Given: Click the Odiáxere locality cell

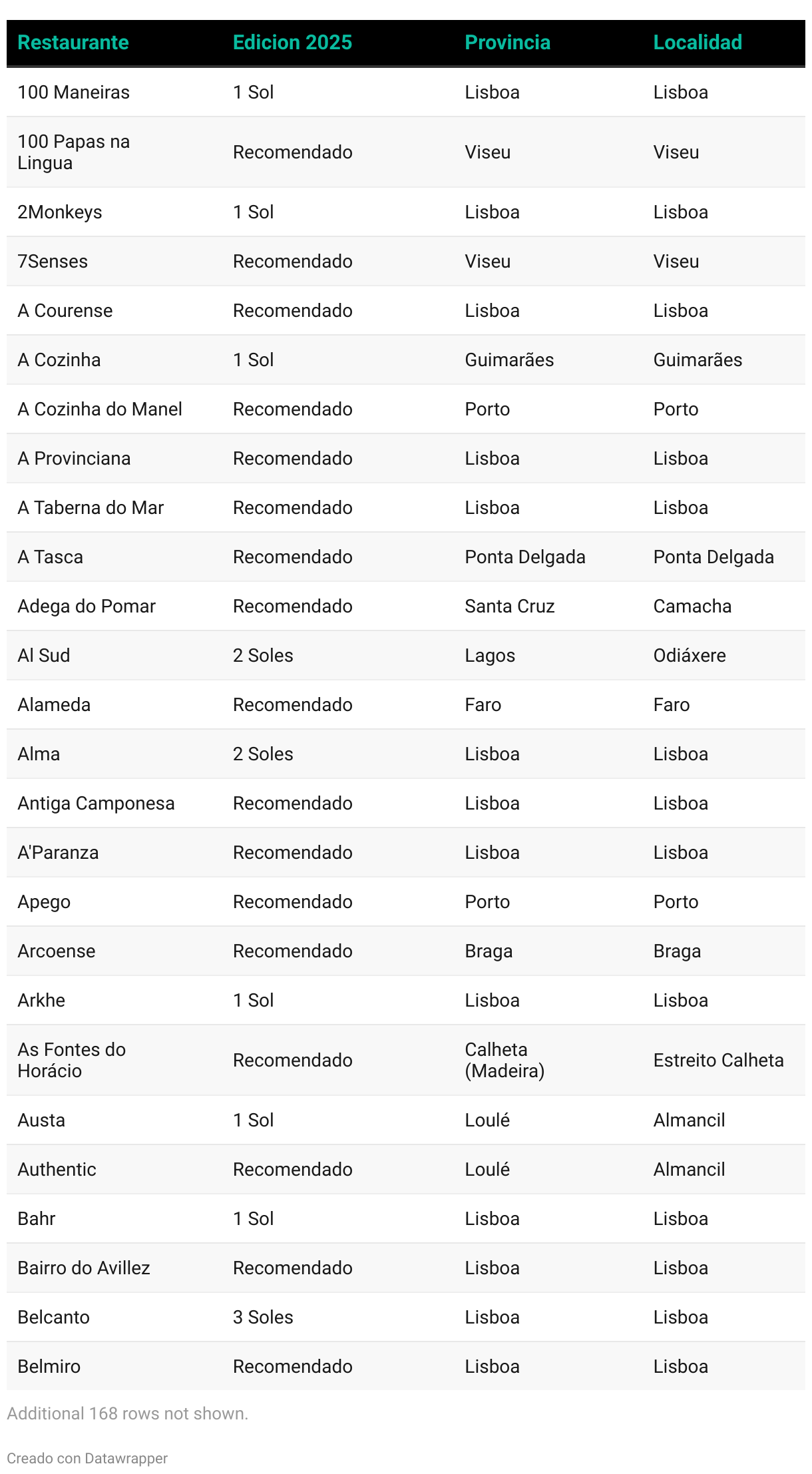Looking at the screenshot, I should click(690, 655).
